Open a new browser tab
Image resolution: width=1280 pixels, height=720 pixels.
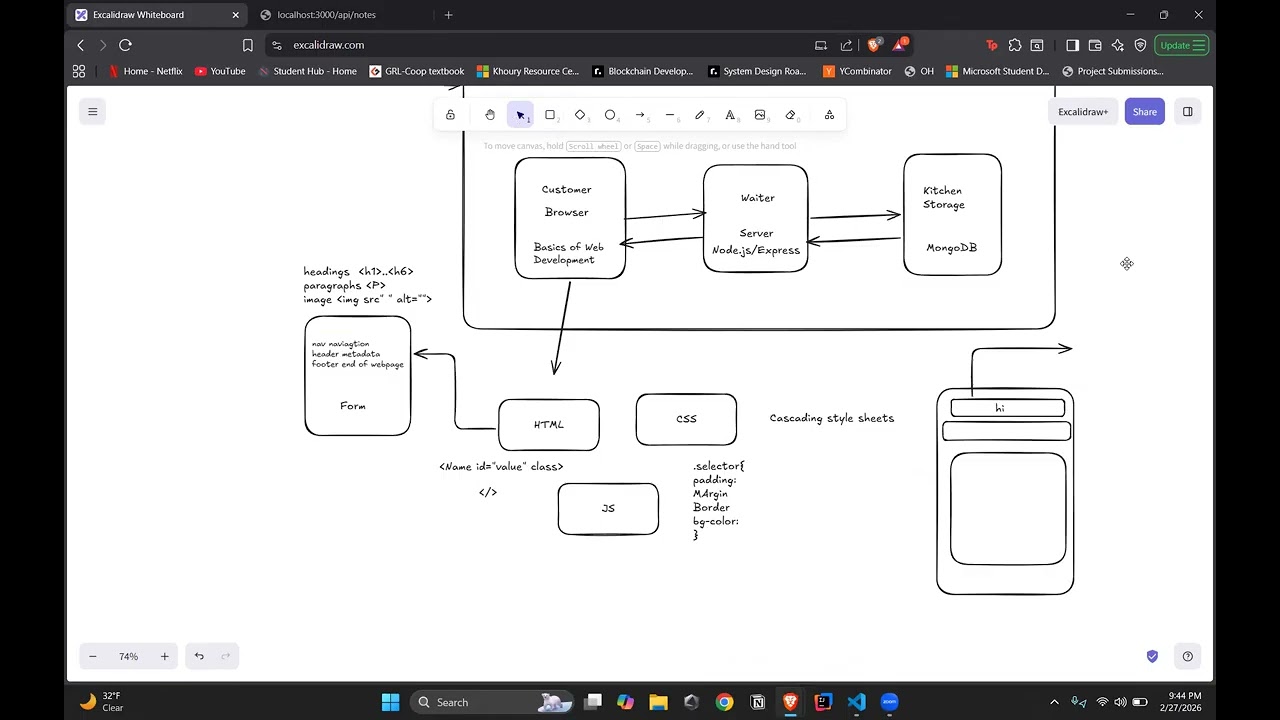[449, 15]
